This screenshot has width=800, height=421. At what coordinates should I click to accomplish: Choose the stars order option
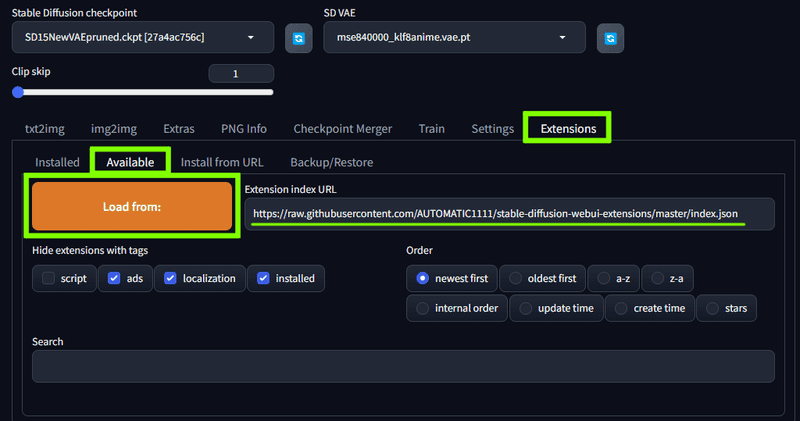click(x=726, y=308)
